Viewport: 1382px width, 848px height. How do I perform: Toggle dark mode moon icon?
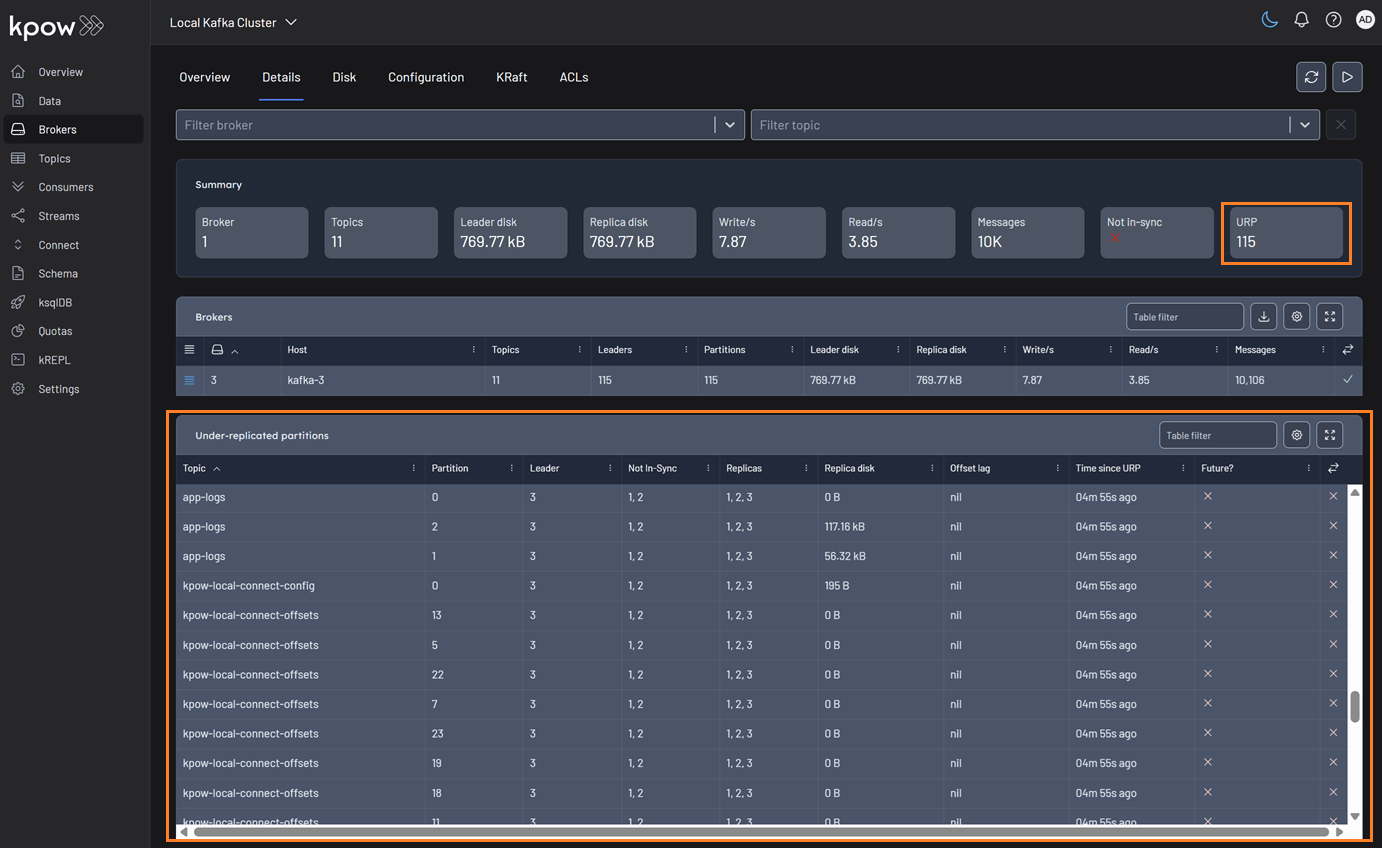pos(1269,20)
